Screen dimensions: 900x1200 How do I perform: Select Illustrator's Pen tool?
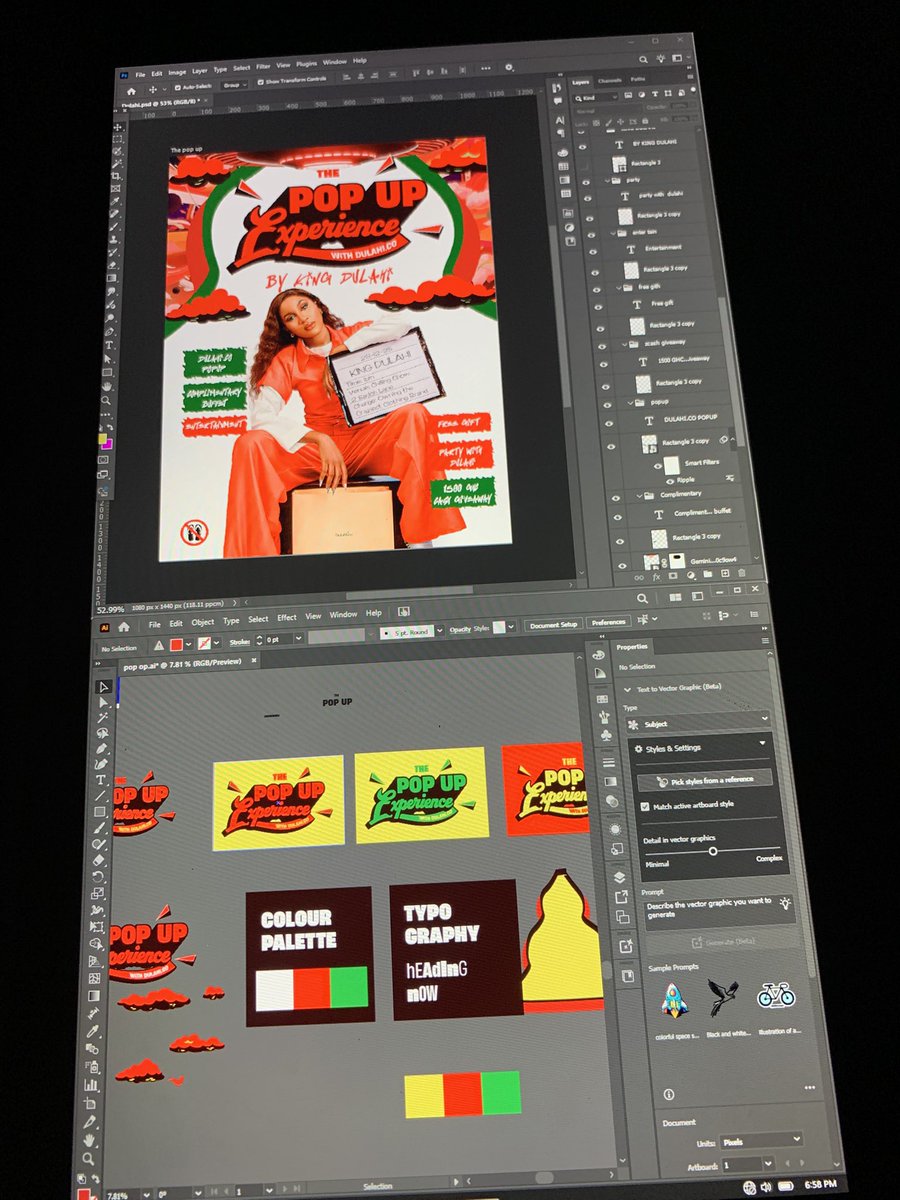[102, 748]
